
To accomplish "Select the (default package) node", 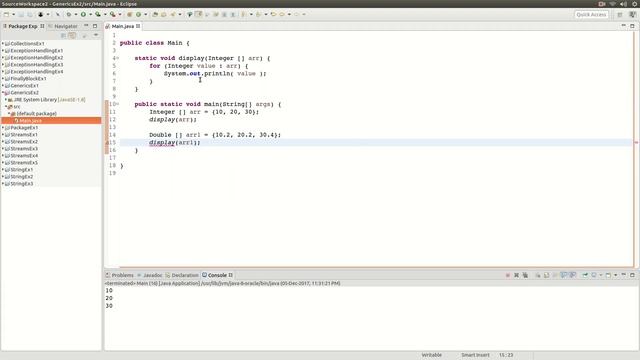I will click(36, 113).
